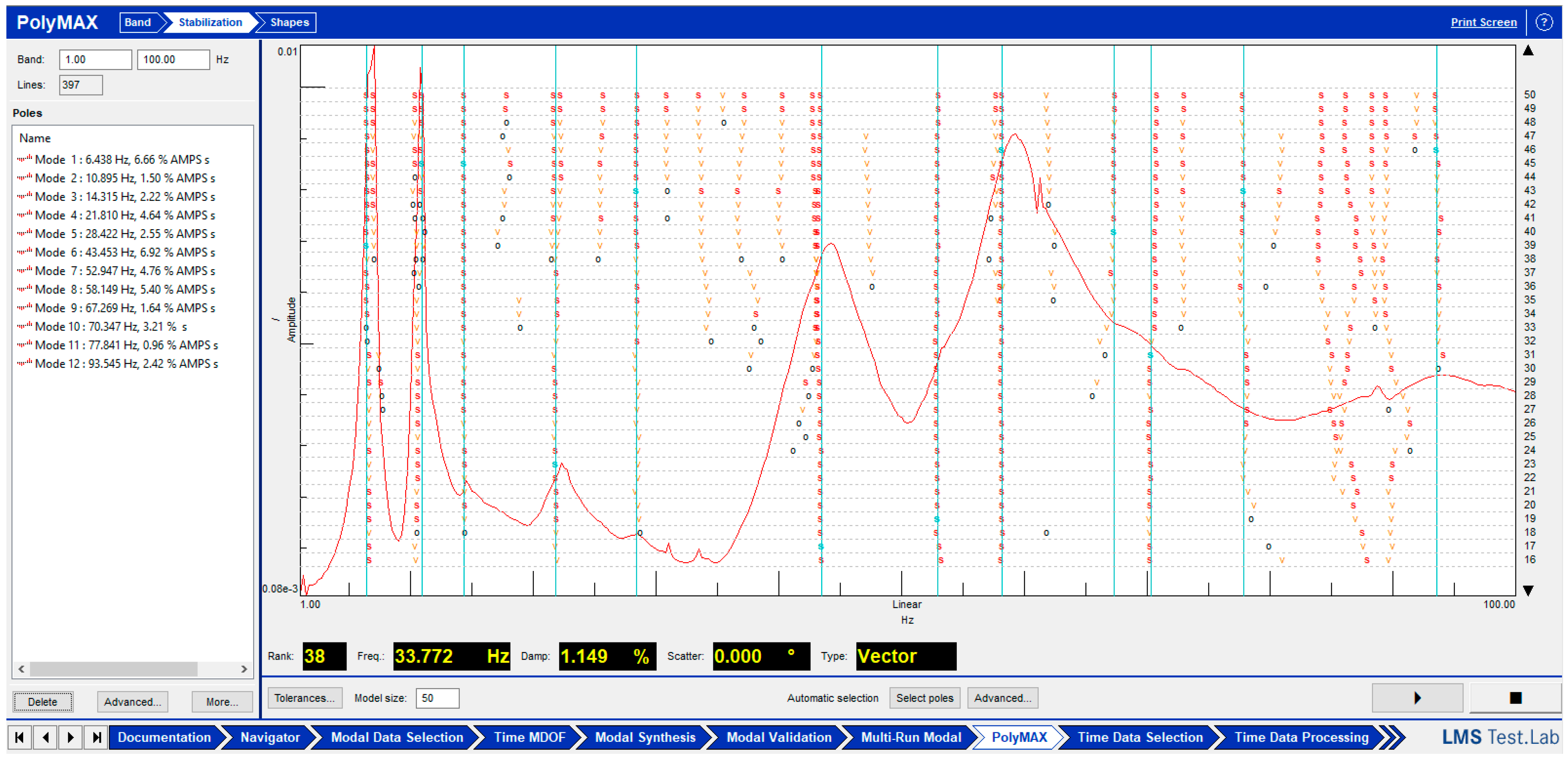Click the double chevron after Time Data Processing

pyautogui.click(x=1393, y=737)
